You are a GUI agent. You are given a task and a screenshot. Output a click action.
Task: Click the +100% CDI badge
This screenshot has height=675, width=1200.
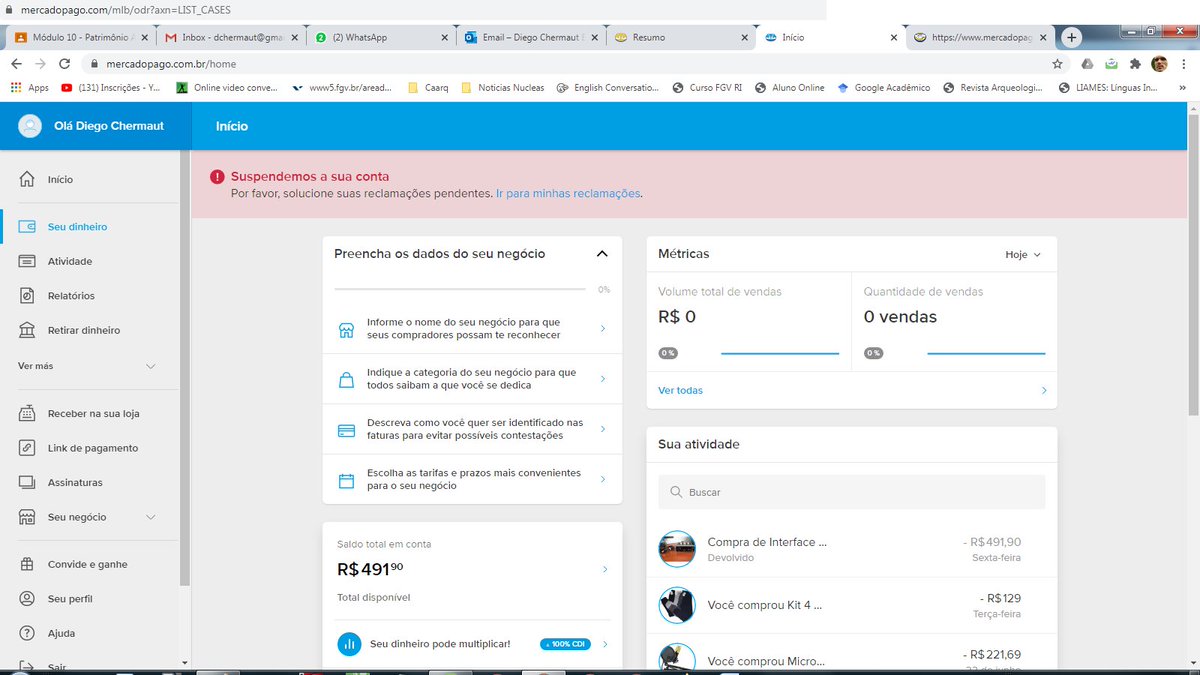[565, 644]
